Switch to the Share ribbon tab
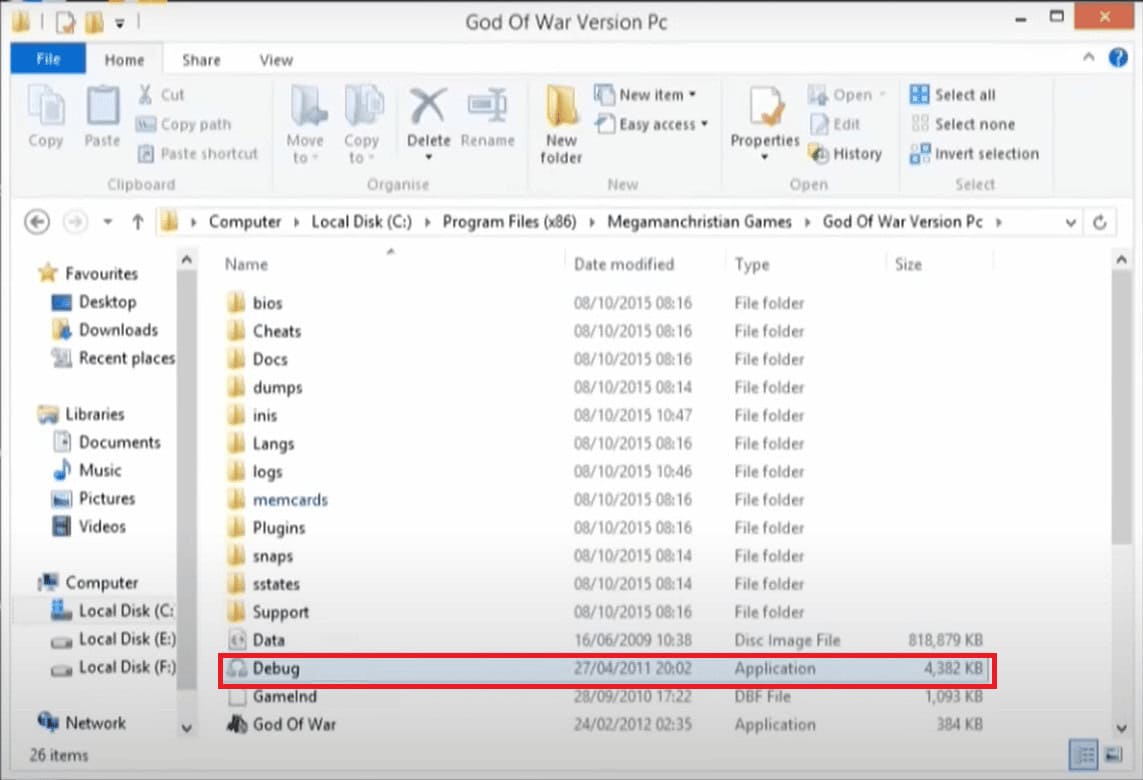1143x780 pixels. pos(201,60)
